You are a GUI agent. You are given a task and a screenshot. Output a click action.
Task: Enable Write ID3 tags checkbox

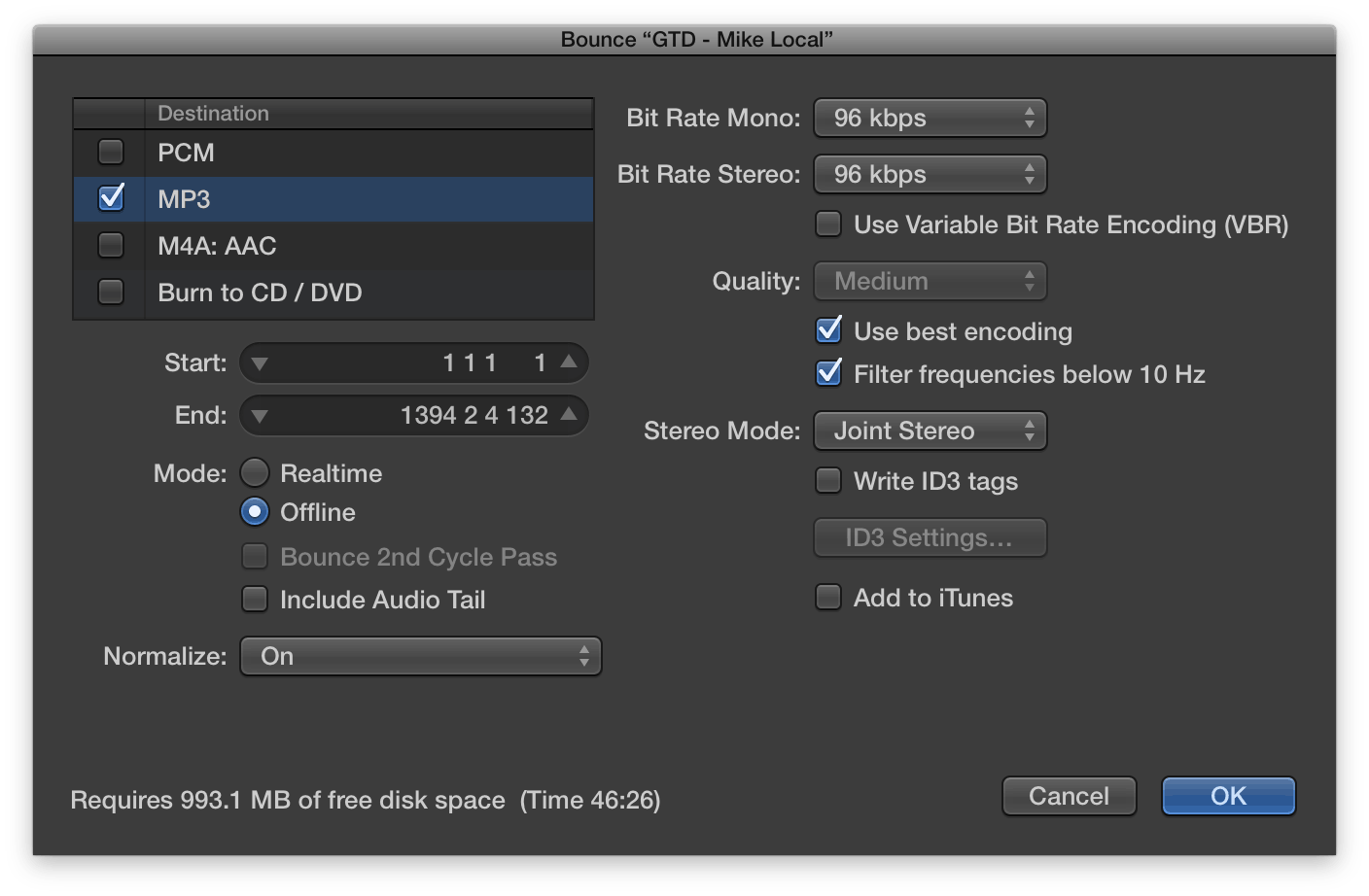828,480
